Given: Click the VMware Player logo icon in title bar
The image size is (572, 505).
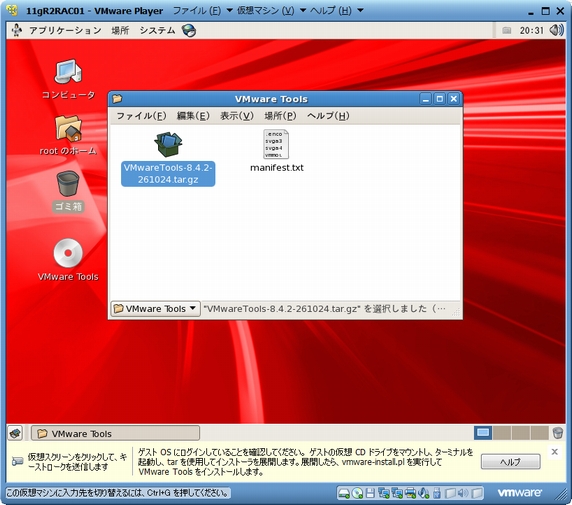Looking at the screenshot, I should pos(12,11).
